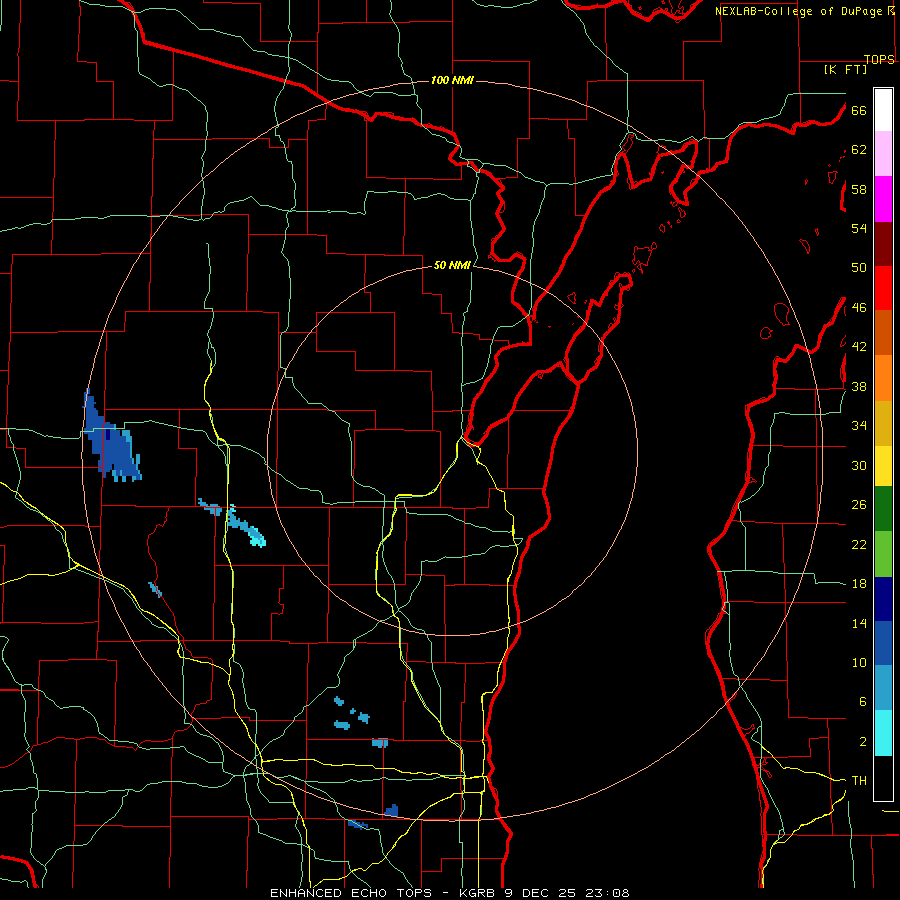Click the legend value 34
The image size is (900, 900).
[859, 426]
